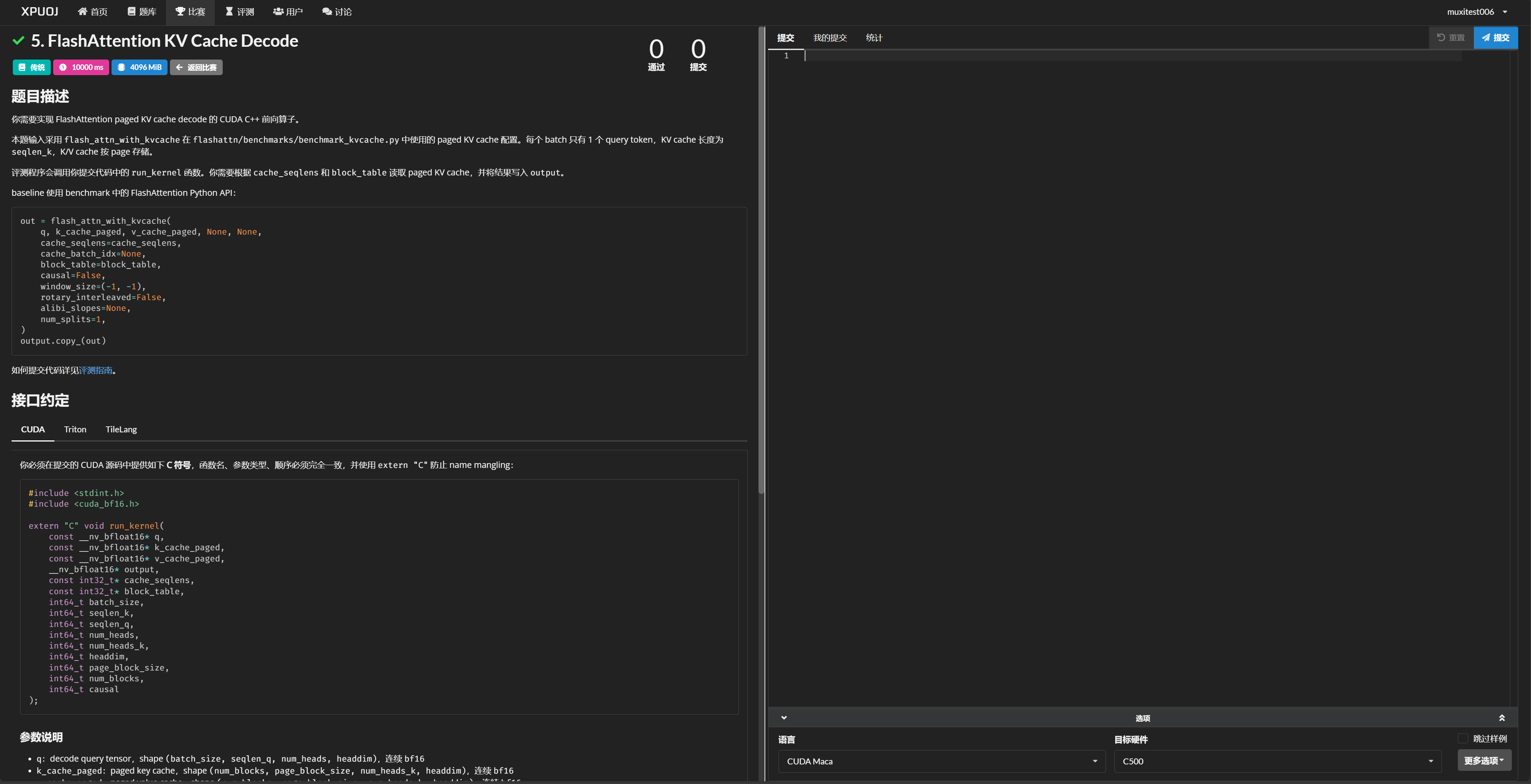Viewport: 1531px width, 784px height.
Task: Click the problem title "5. FlashAttention KV Cache Decode"
Action: tap(165, 40)
